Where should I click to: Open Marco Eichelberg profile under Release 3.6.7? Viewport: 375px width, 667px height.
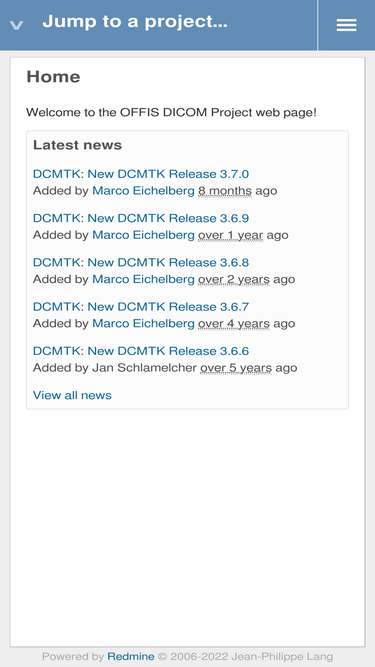[x=143, y=323]
